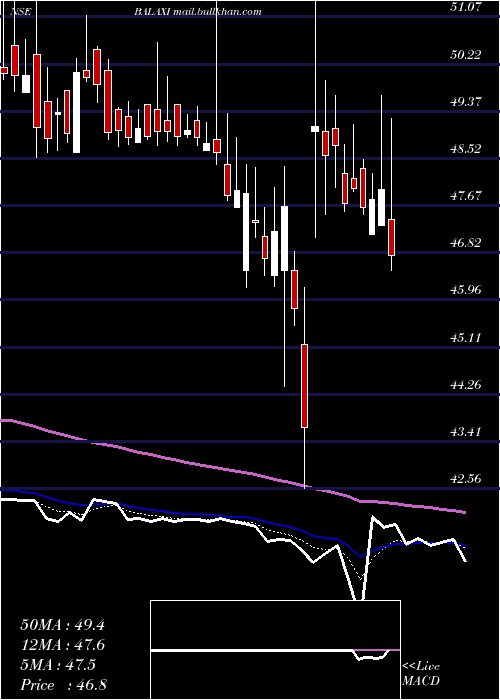Click the Price : 46.8 readout
The height and width of the screenshot is (700, 500).
point(63,685)
